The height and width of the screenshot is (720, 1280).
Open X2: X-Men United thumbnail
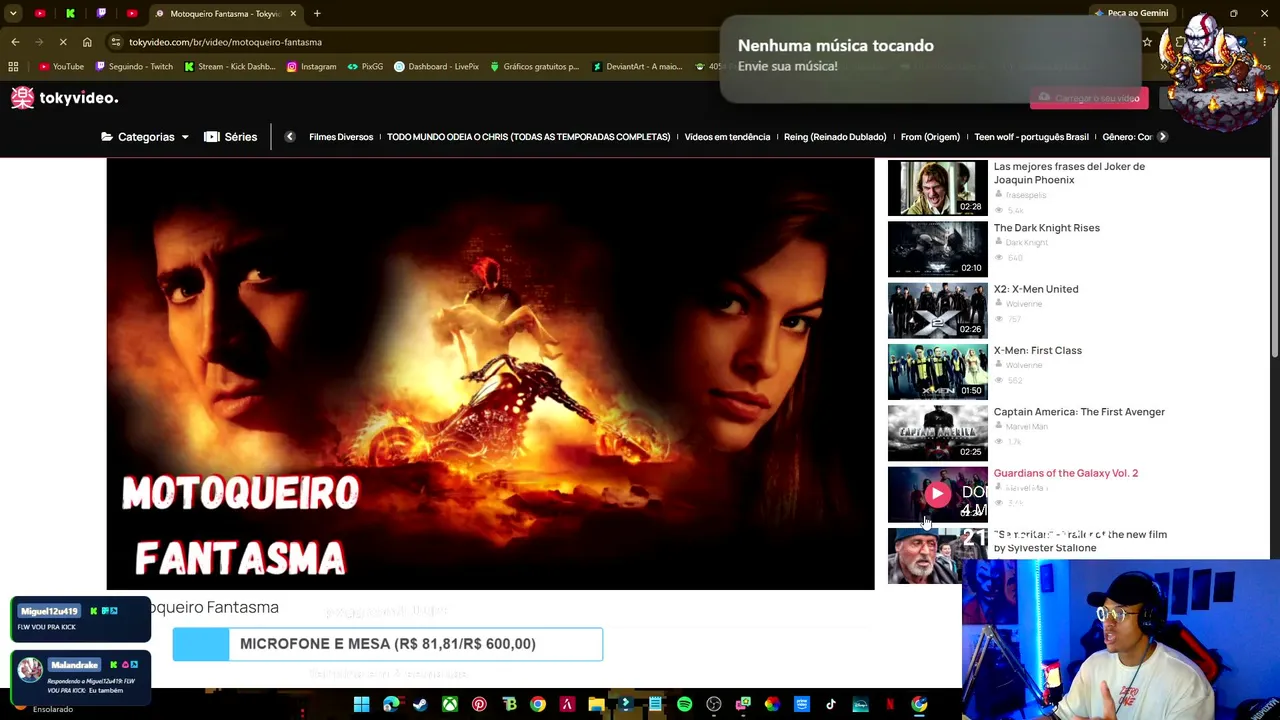point(937,310)
